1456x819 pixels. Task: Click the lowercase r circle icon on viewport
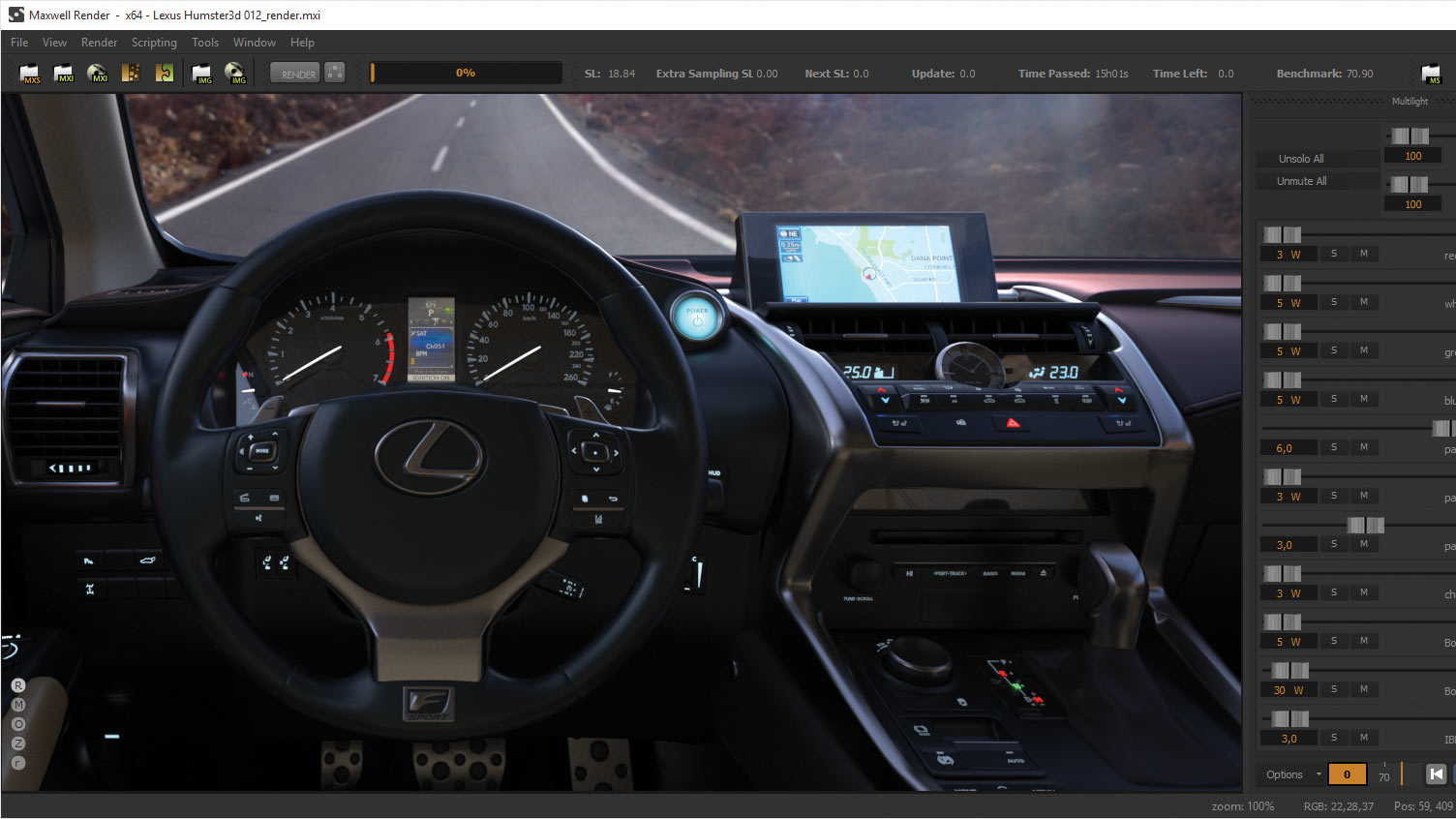pos(17,763)
